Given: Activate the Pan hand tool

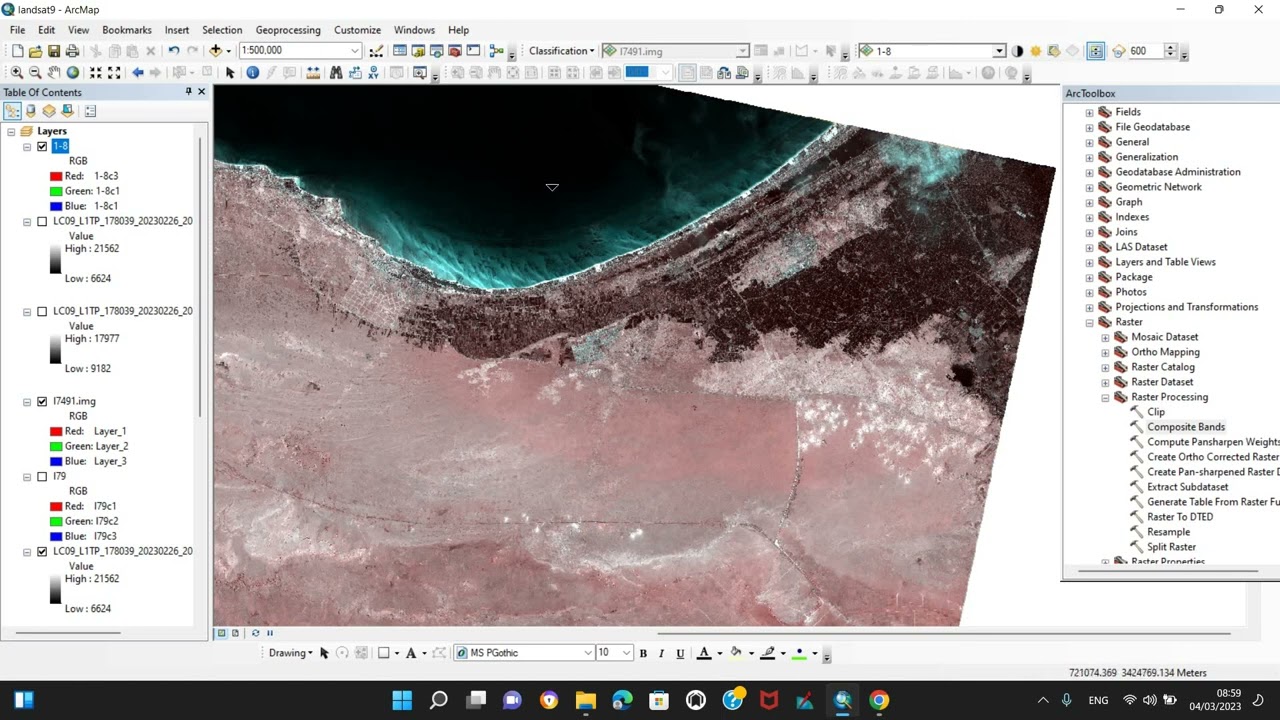Looking at the screenshot, I should pos(54,73).
